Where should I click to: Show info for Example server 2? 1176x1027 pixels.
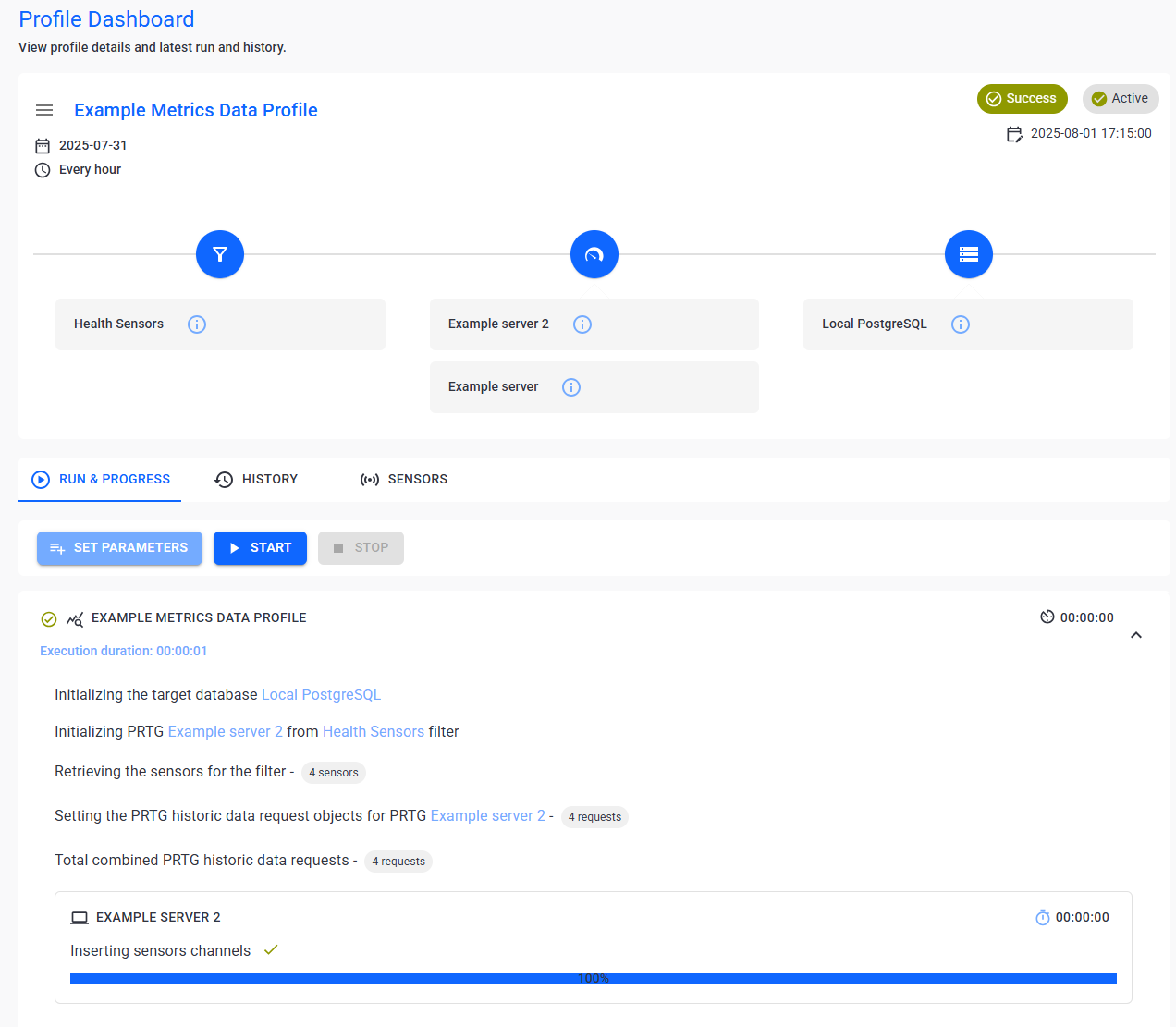pos(582,324)
